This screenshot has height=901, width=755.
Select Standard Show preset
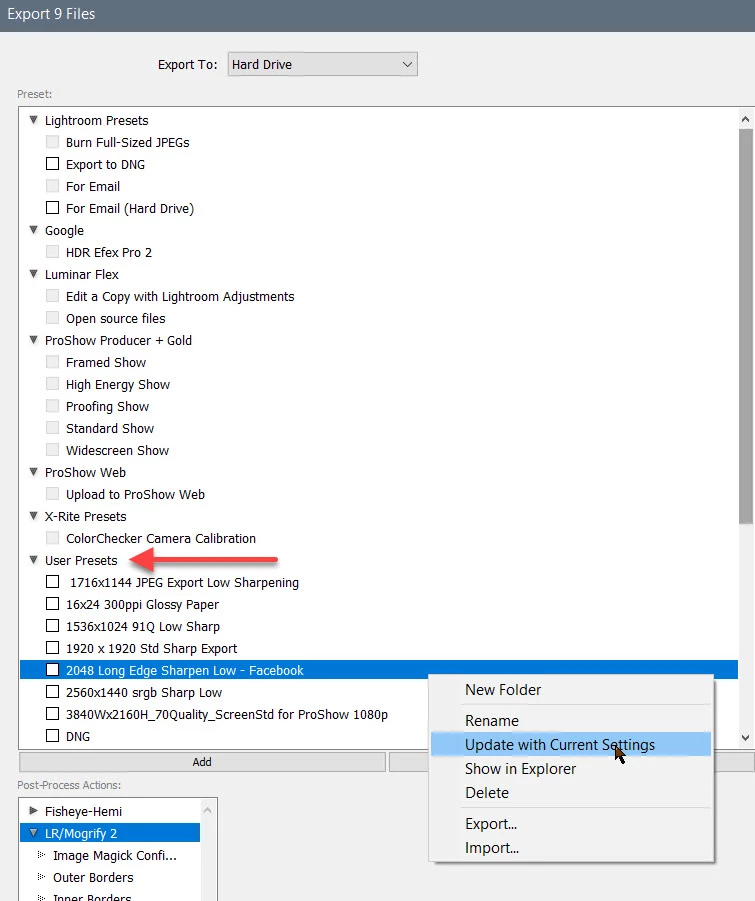(110, 429)
